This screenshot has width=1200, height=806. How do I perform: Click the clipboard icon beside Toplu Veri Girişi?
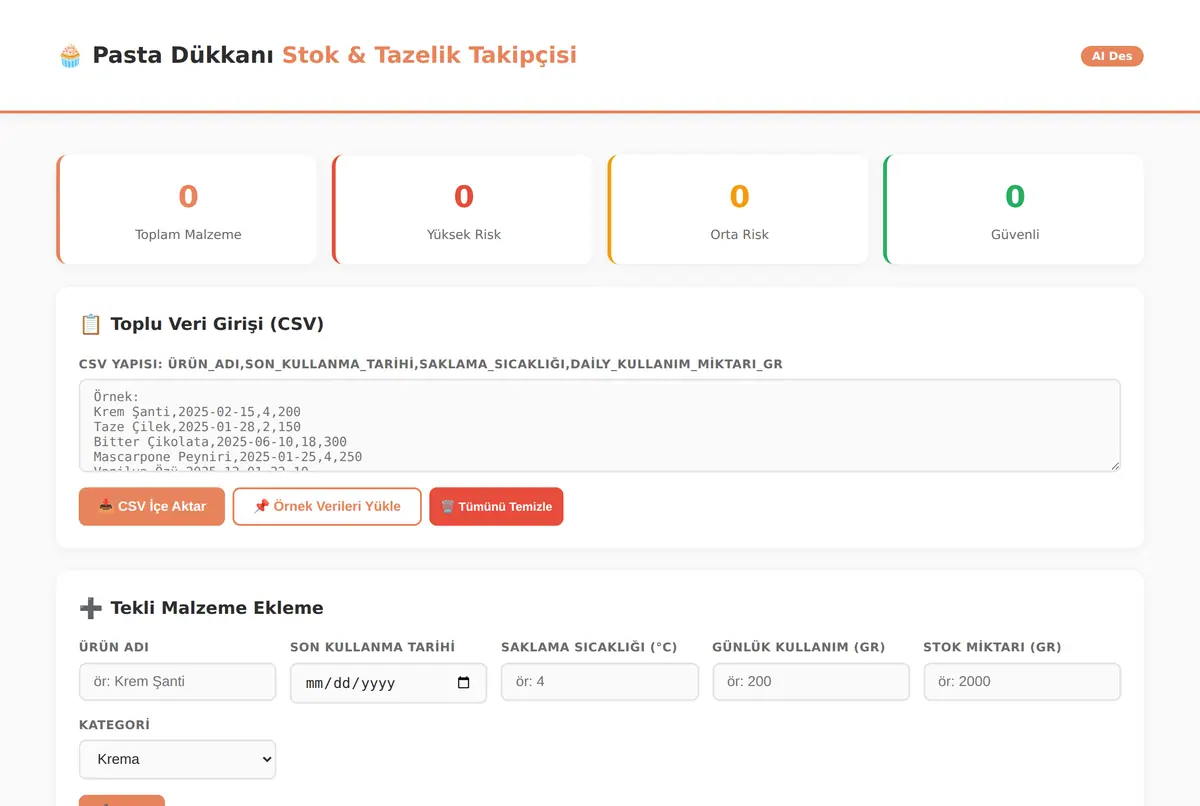(x=91, y=324)
